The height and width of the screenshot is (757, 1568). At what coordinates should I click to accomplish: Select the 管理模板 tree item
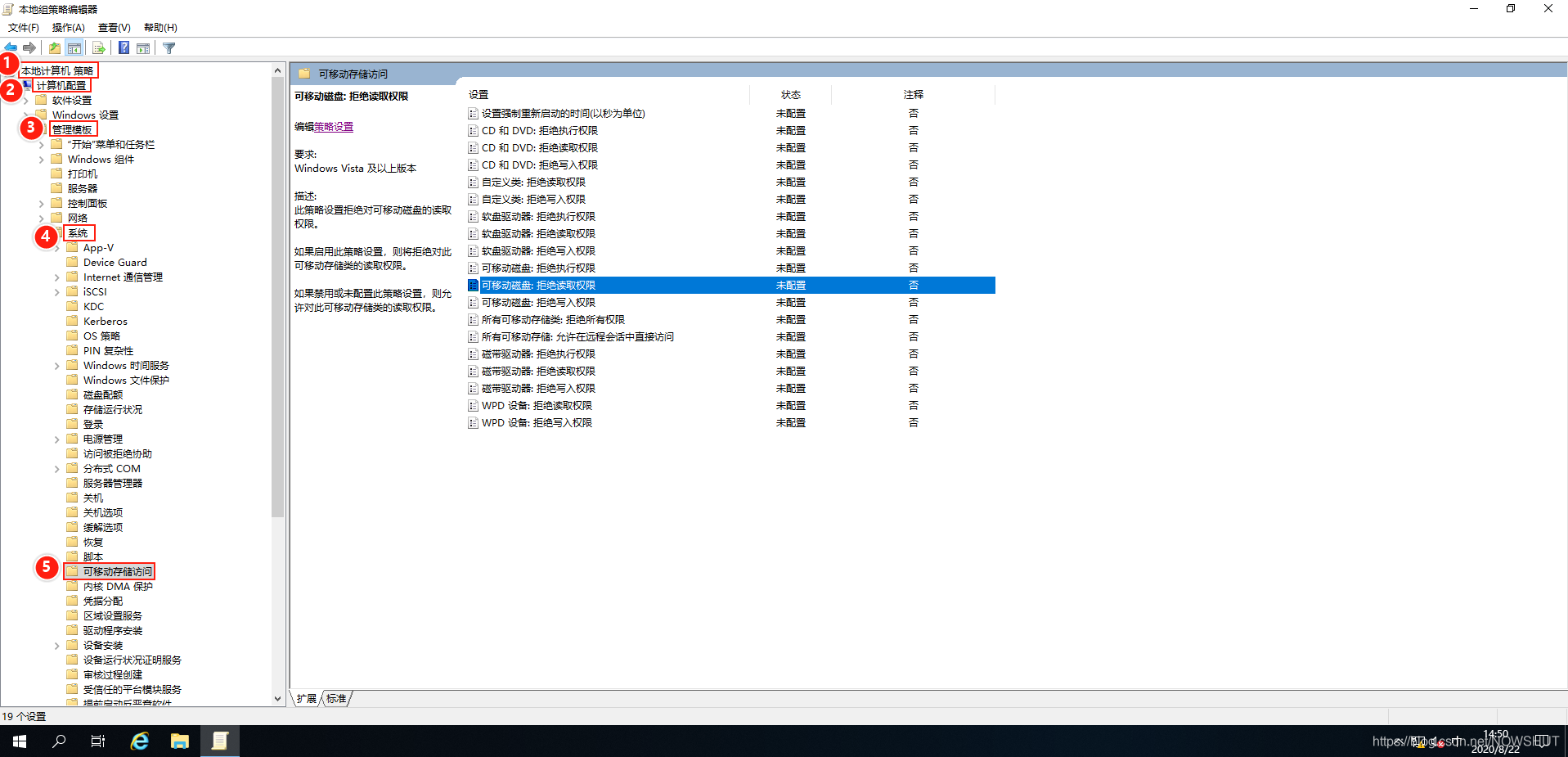point(72,129)
